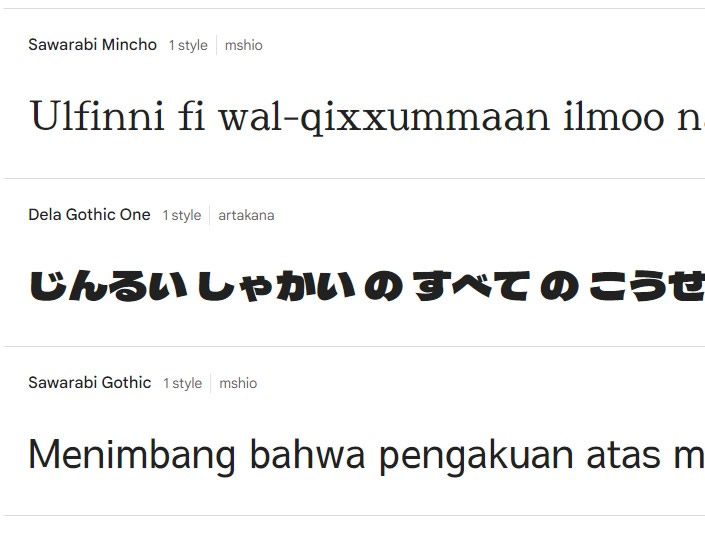Click the word "Menimbang" in the preview
Viewport: 705px width, 539px height.
tap(131, 455)
